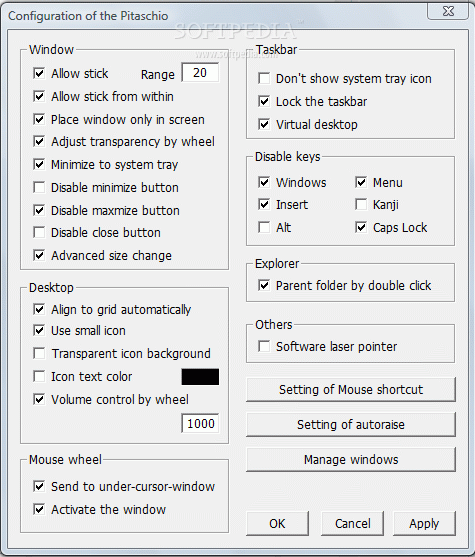Screen dimensions: 475x557
Task: Open the Manage windows button
Action: point(351,460)
